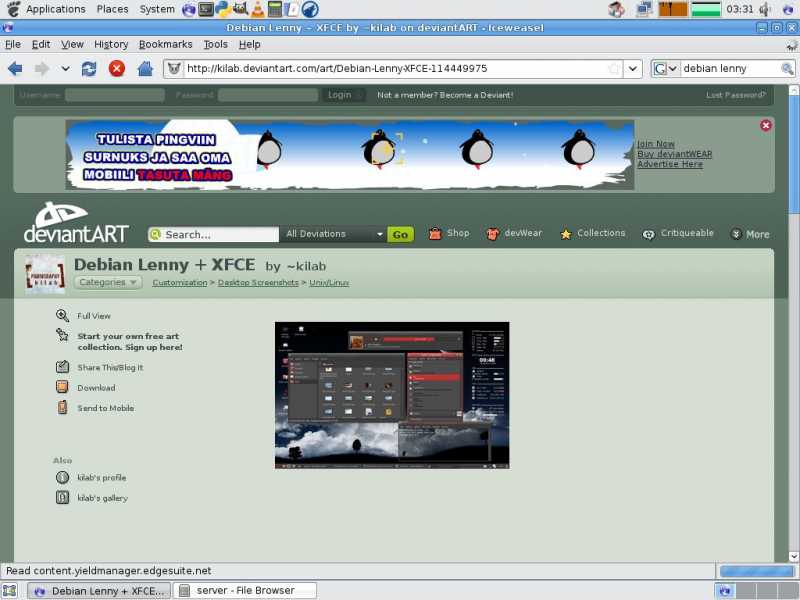Click the volume speaker icon in the panel
Screen dimensions: 800x600
tap(765, 9)
